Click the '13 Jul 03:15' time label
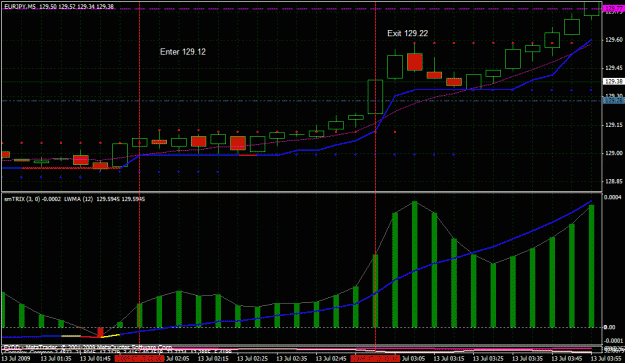The width and height of the screenshot is (625, 363). coord(449,359)
